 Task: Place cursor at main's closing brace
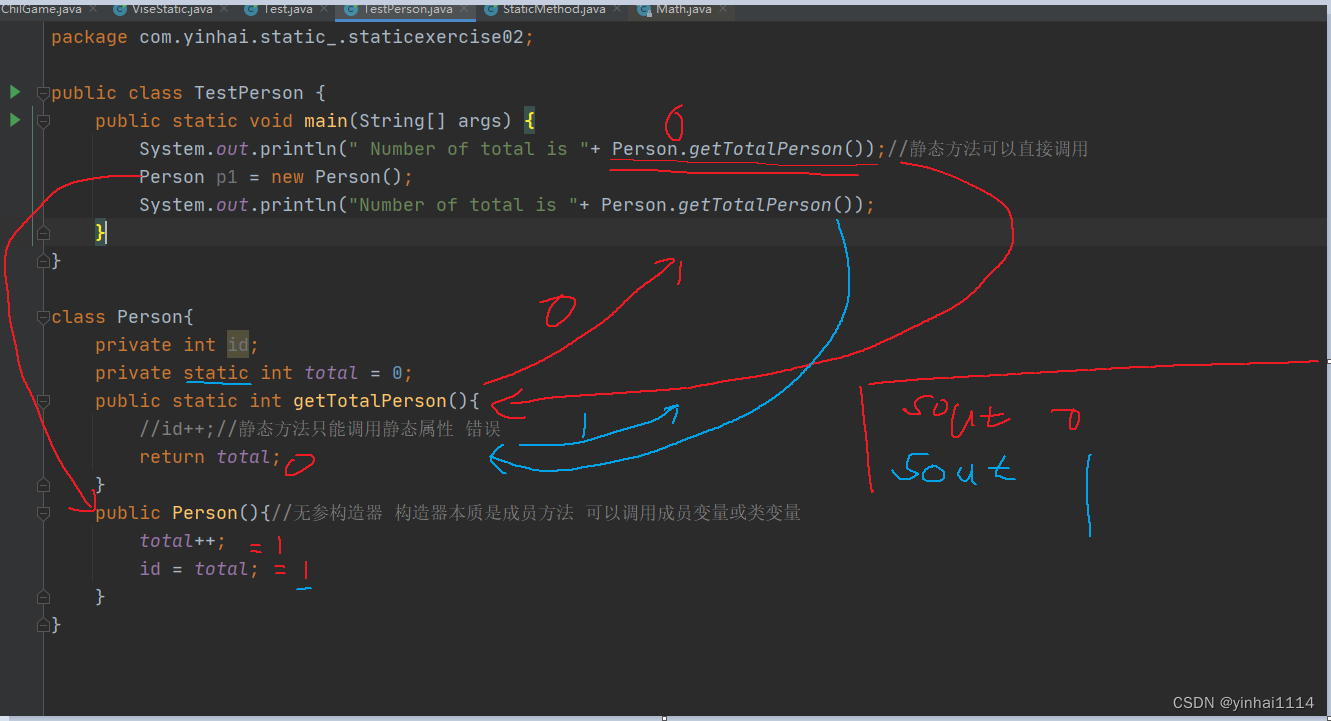[100, 233]
